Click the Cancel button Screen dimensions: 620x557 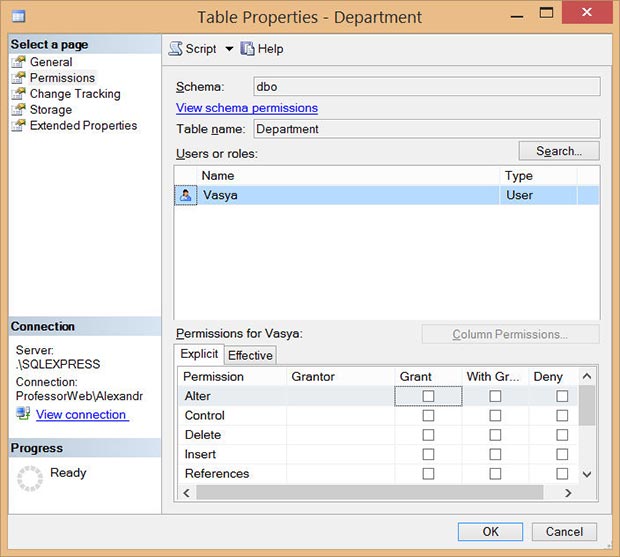click(x=564, y=532)
